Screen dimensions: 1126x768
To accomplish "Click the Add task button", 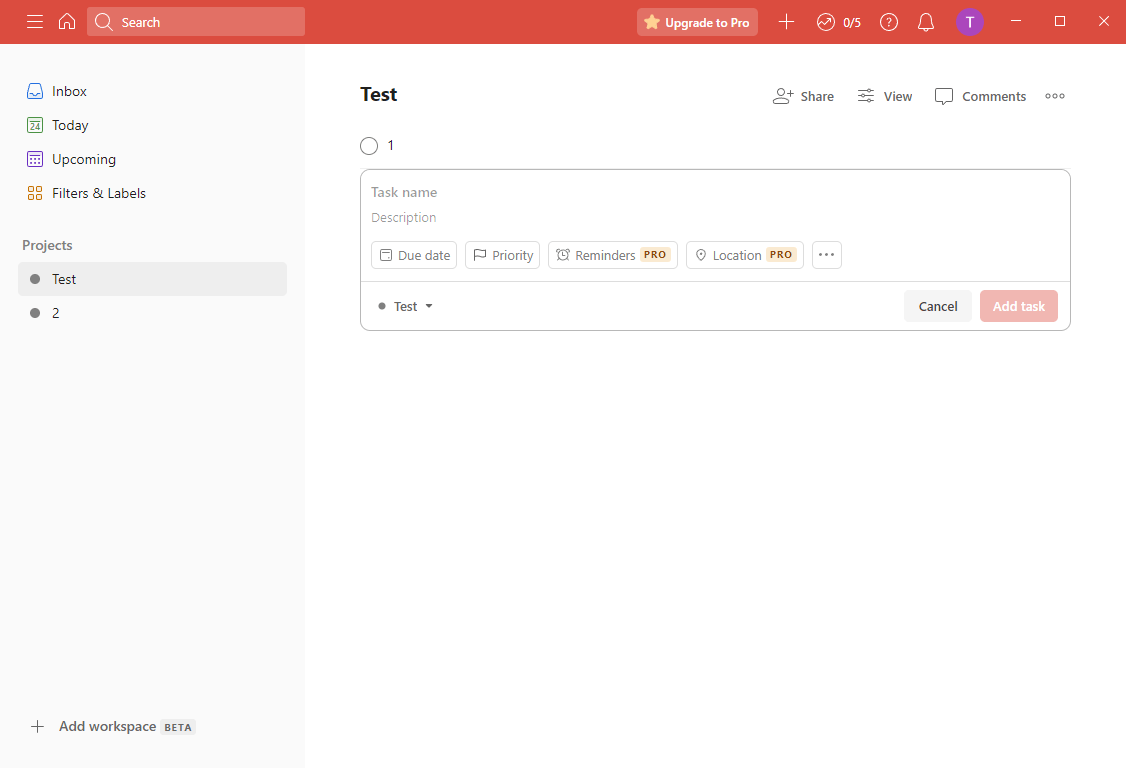I will click(1018, 306).
